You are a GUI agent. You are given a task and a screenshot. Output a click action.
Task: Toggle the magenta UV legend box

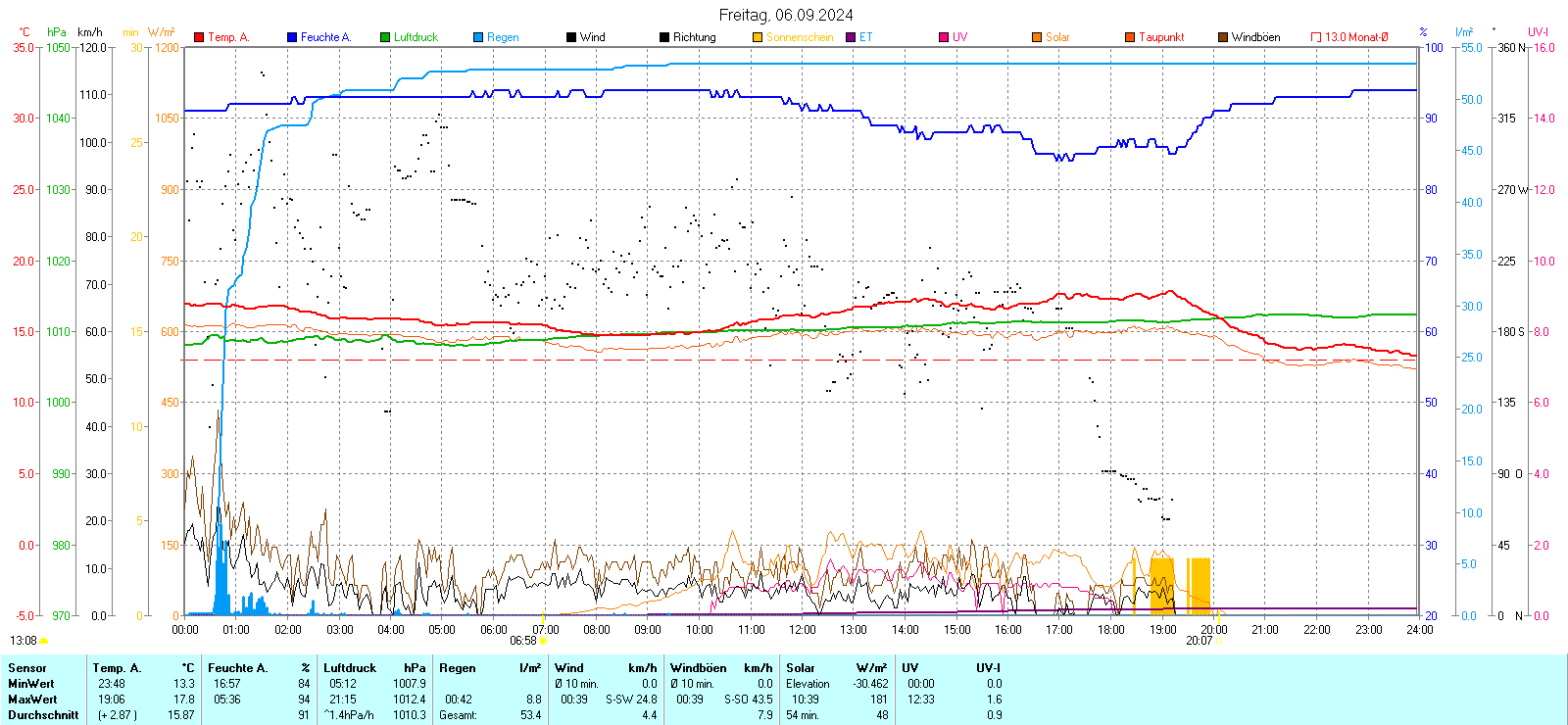point(944,37)
